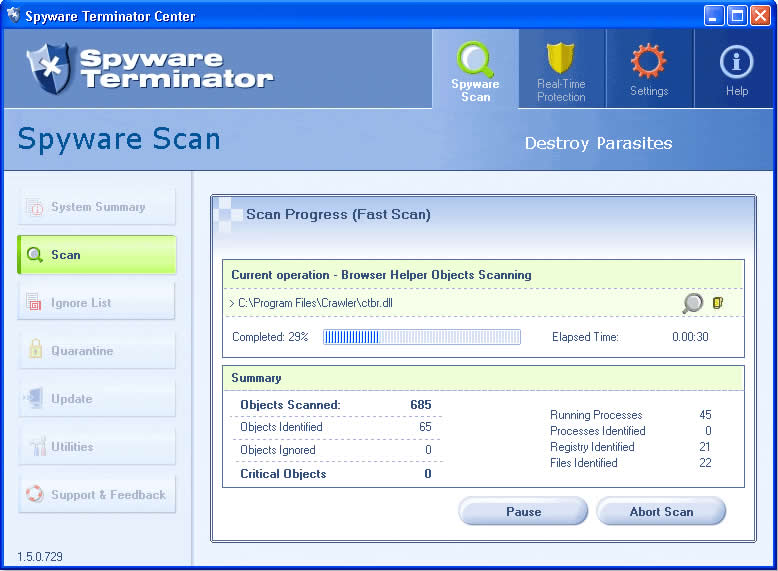Click the Scan Progress (Fast Scan) title
This screenshot has width=778, height=571.
point(338,214)
